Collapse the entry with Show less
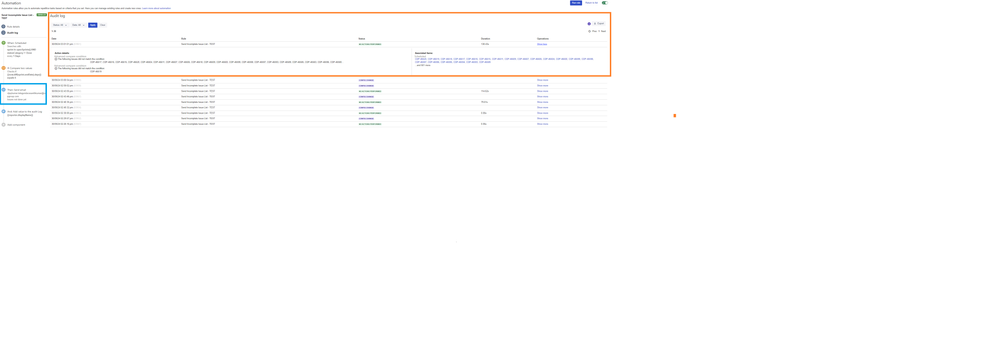 tap(542, 44)
